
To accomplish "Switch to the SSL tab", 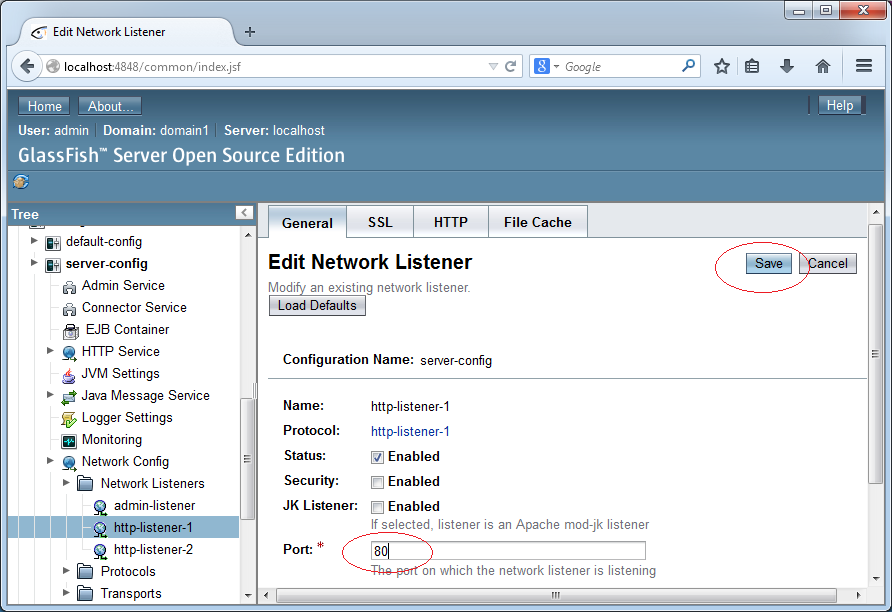I will pyautogui.click(x=380, y=222).
